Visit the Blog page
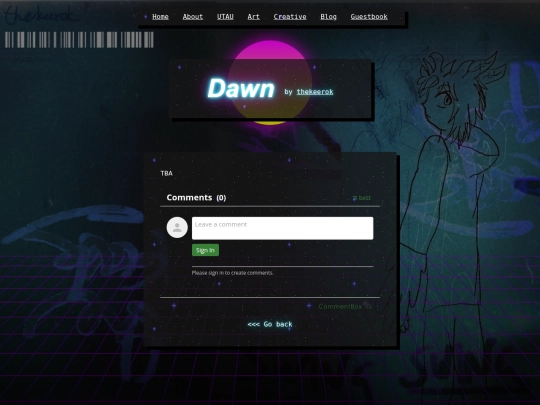Viewport: 540px width, 405px height. pos(328,17)
